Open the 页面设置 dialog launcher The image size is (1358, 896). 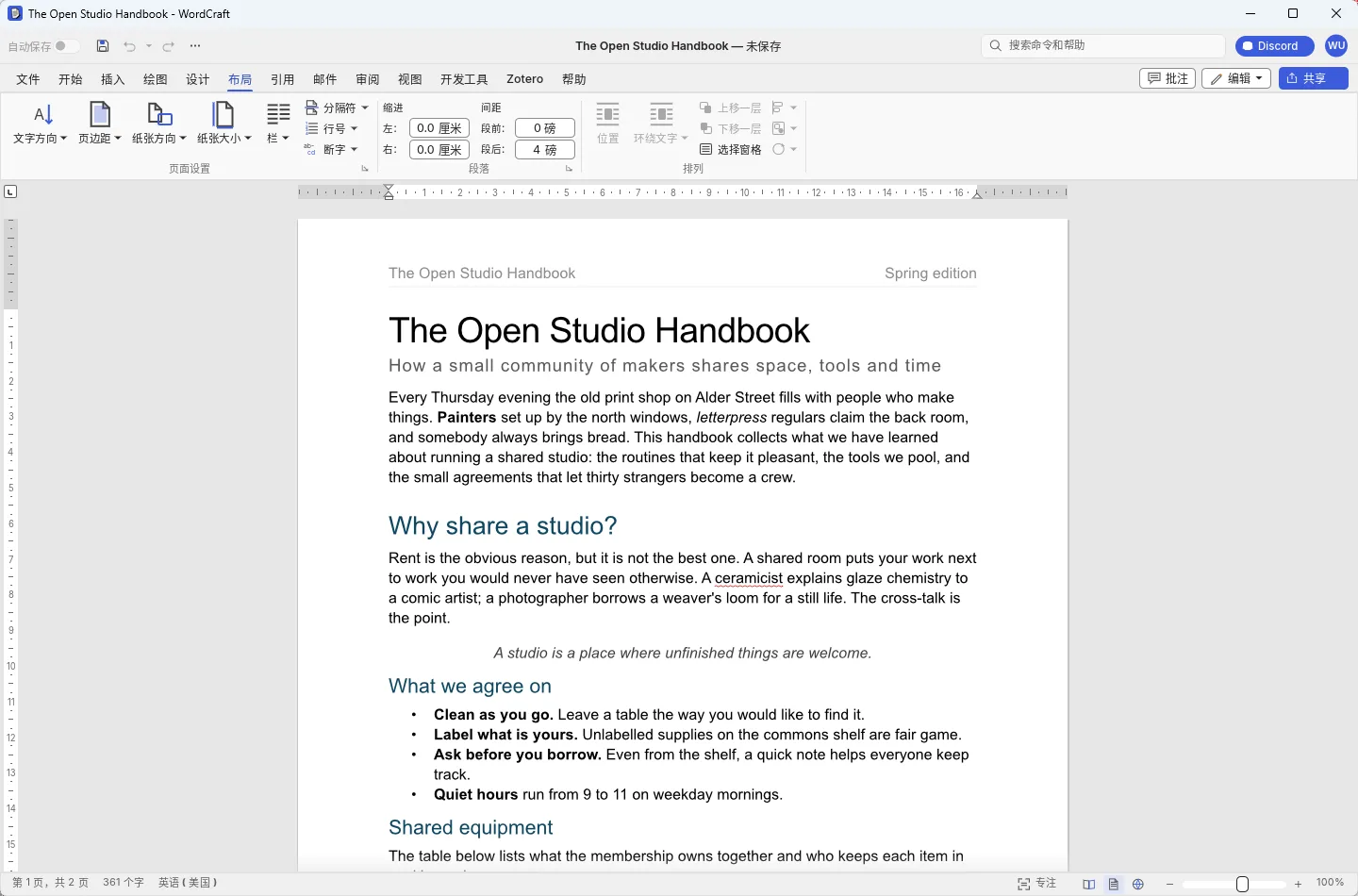coord(365,169)
